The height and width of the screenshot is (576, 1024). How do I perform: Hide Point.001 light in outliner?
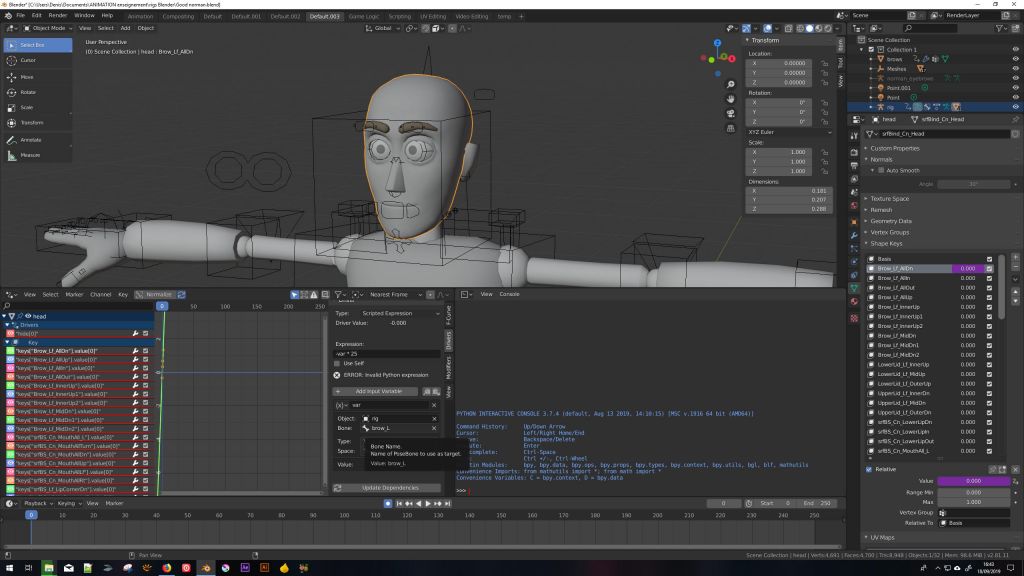1015,88
